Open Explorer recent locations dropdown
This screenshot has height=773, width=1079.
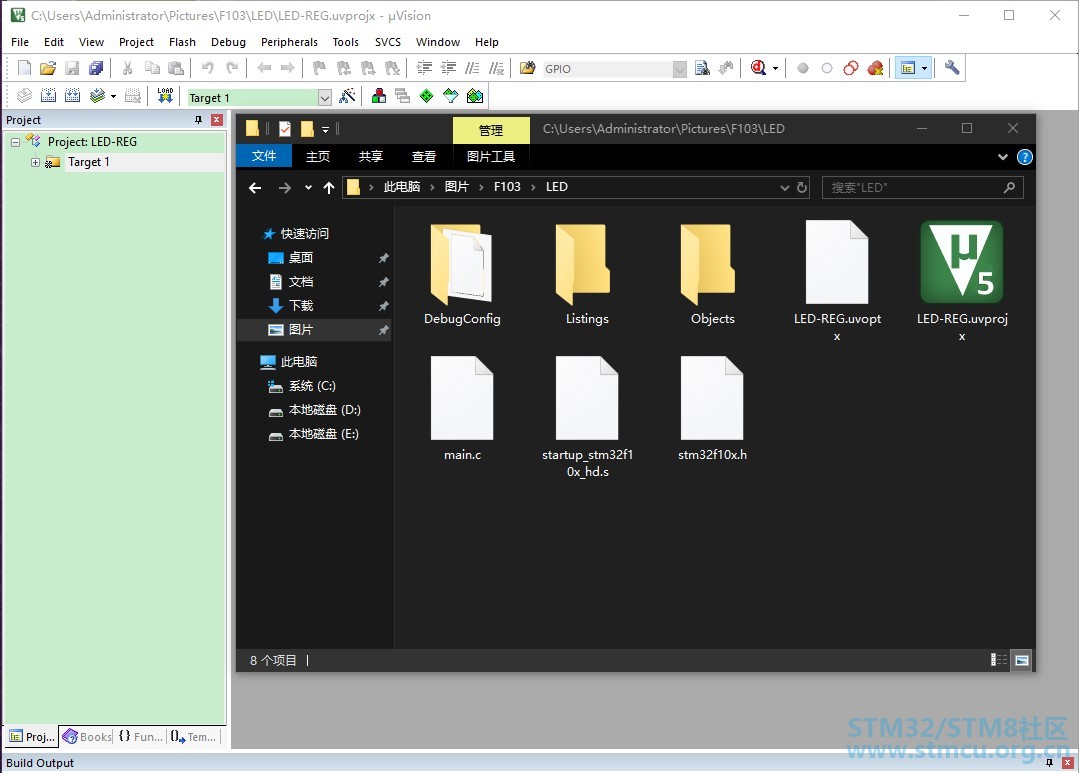tap(308, 187)
